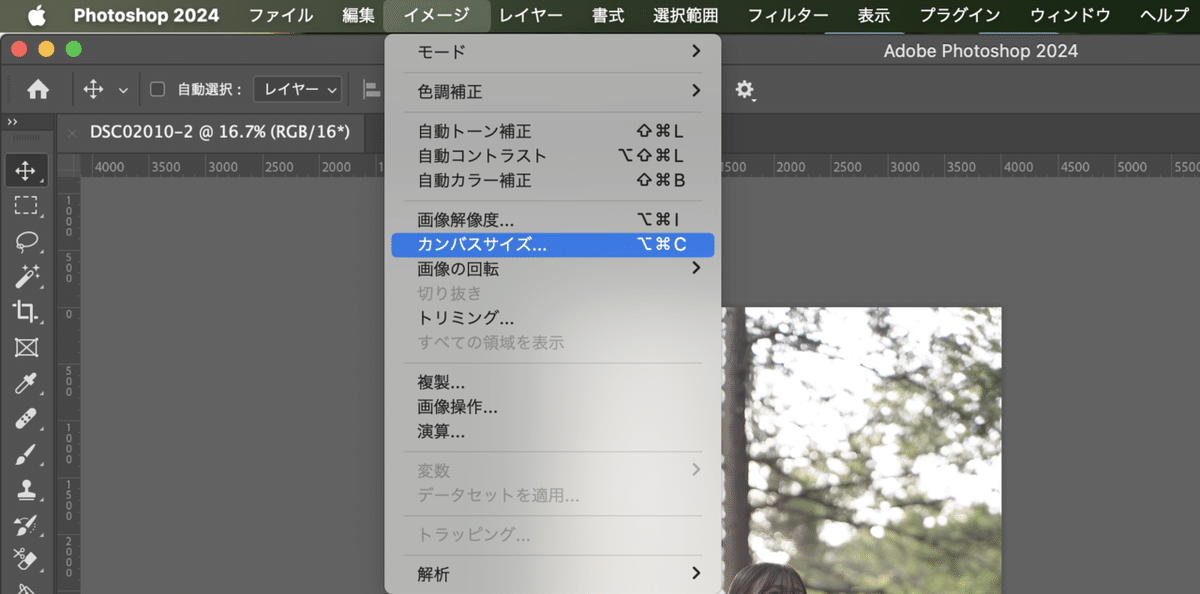1200x594 pixels.
Task: Choose 画像操作... from the menu
Action: pyautogui.click(x=552, y=407)
